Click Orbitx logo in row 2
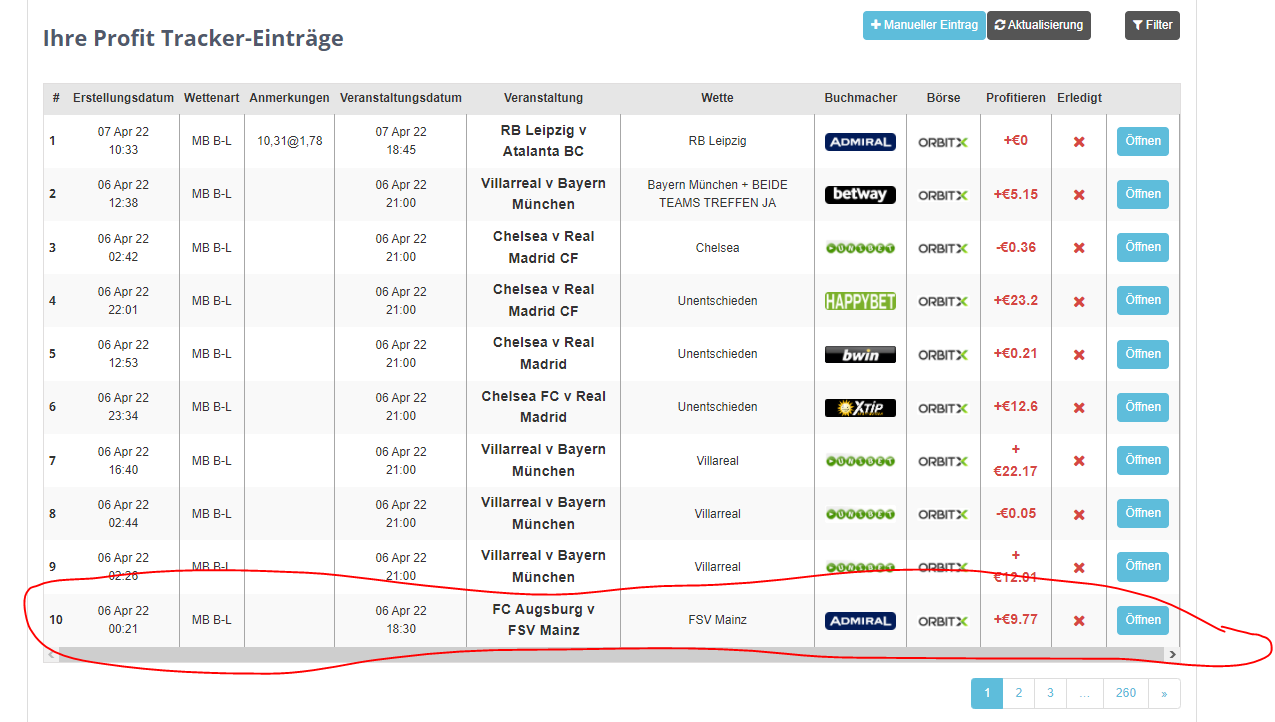This screenshot has height=722, width=1275. (x=943, y=195)
